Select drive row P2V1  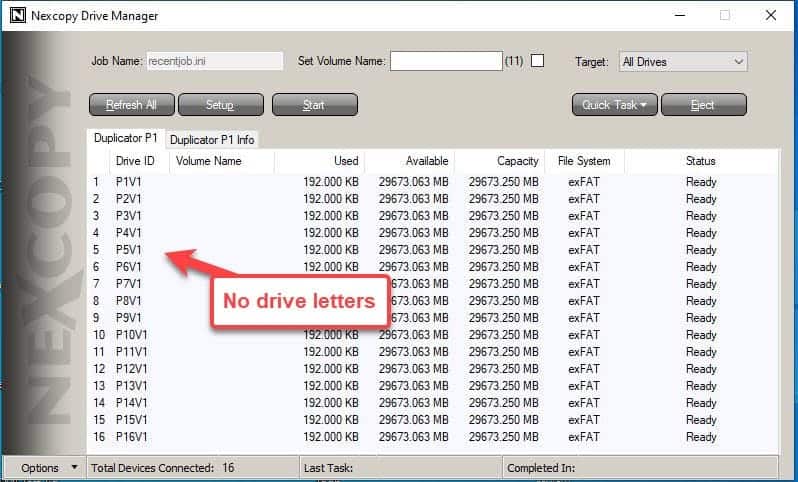pyautogui.click(x=433, y=199)
